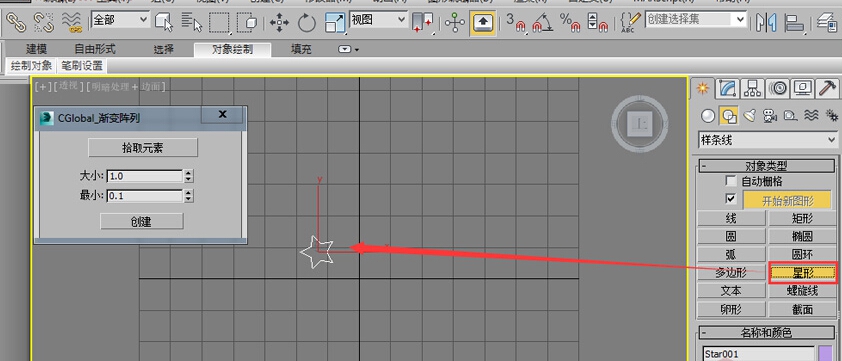Open the Modify command panel tab
This screenshot has width=842, height=361.
point(728,88)
